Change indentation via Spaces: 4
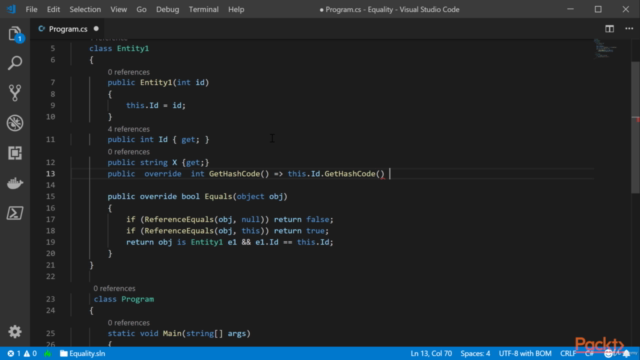 (x=475, y=353)
